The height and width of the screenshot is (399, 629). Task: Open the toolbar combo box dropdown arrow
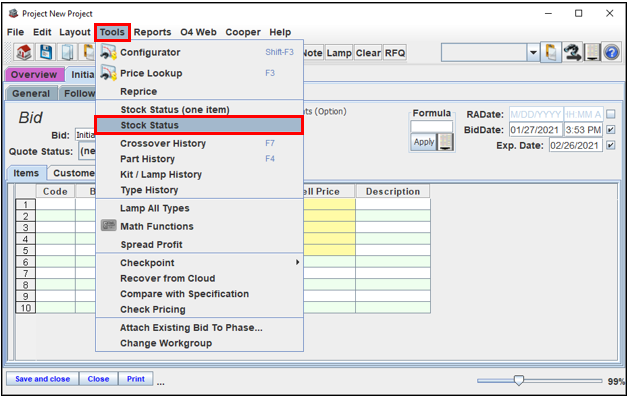coord(533,53)
